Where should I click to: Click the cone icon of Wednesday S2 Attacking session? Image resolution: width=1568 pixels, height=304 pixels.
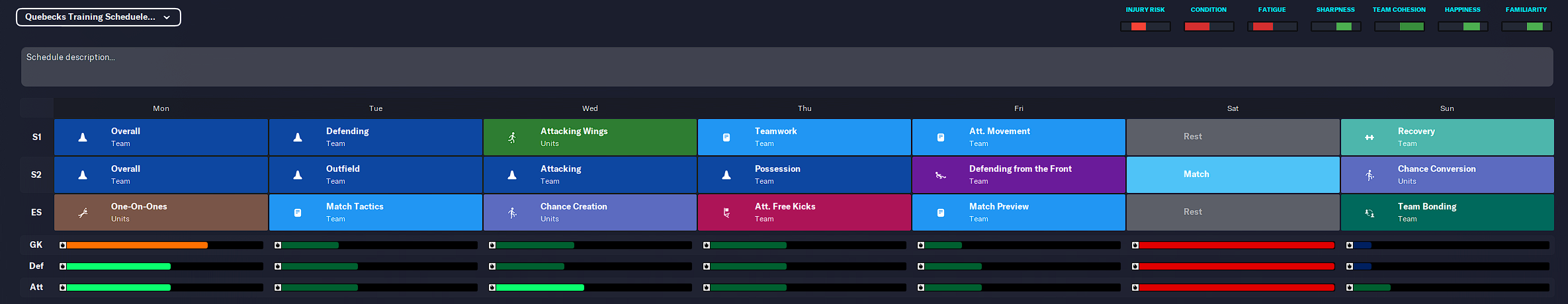512,175
